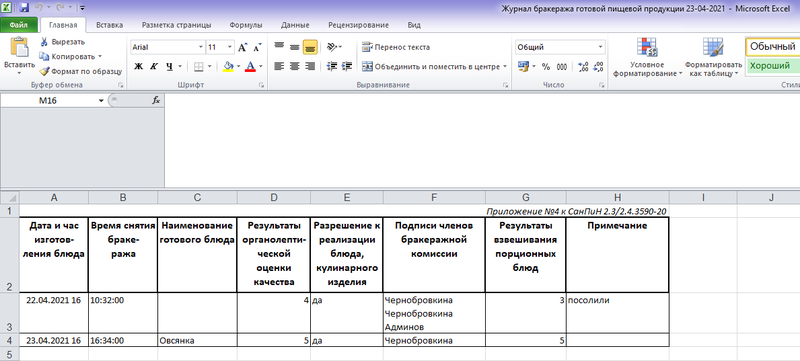Open Условное форматирование menu
This screenshot has height=361, width=800.
pyautogui.click(x=647, y=58)
